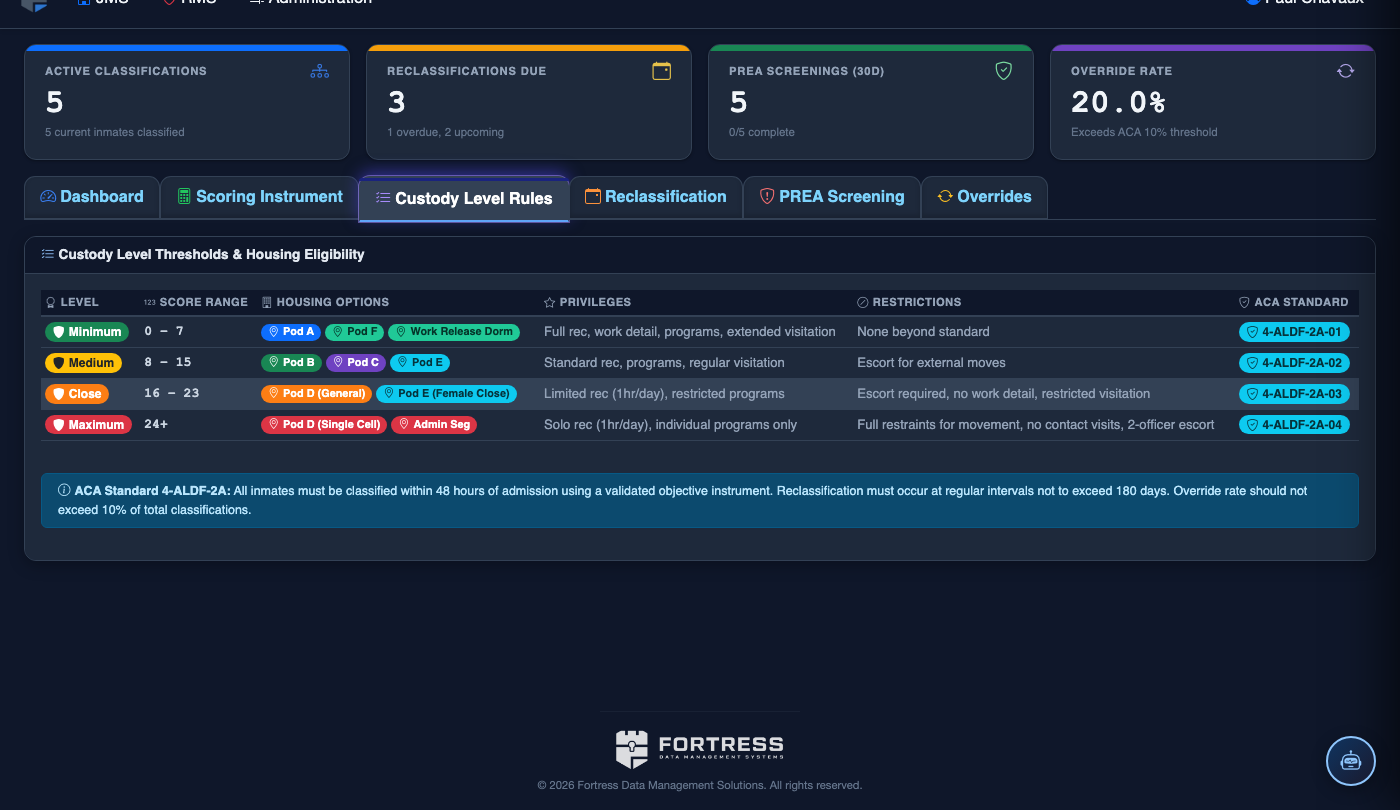
Task: Open the chatbot assistant button
Action: point(1351,761)
